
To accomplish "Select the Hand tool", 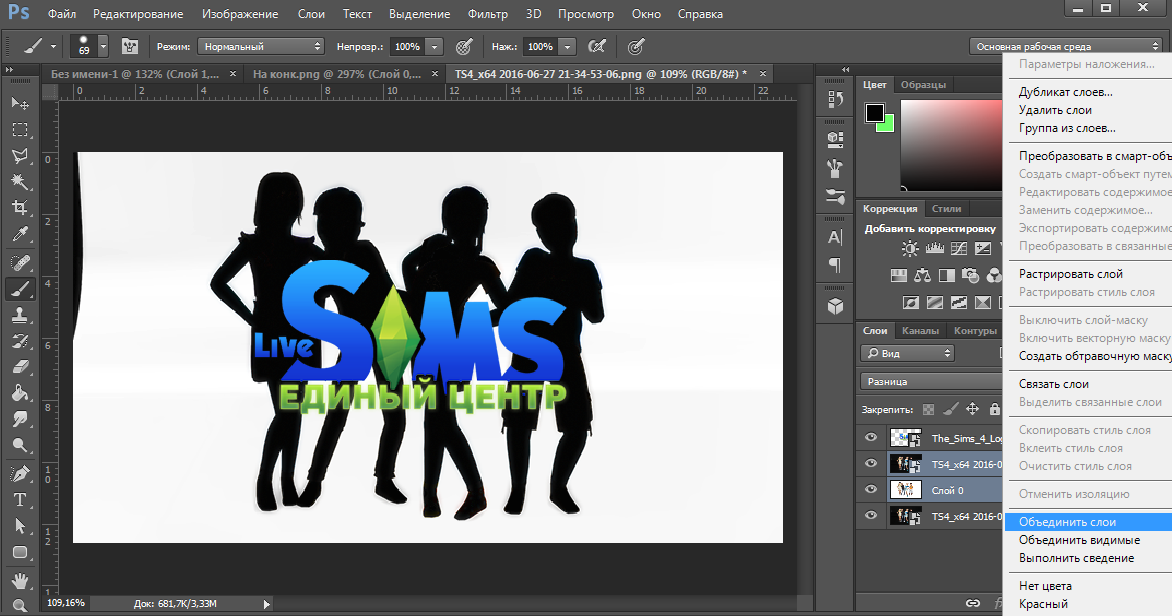I will point(20,581).
